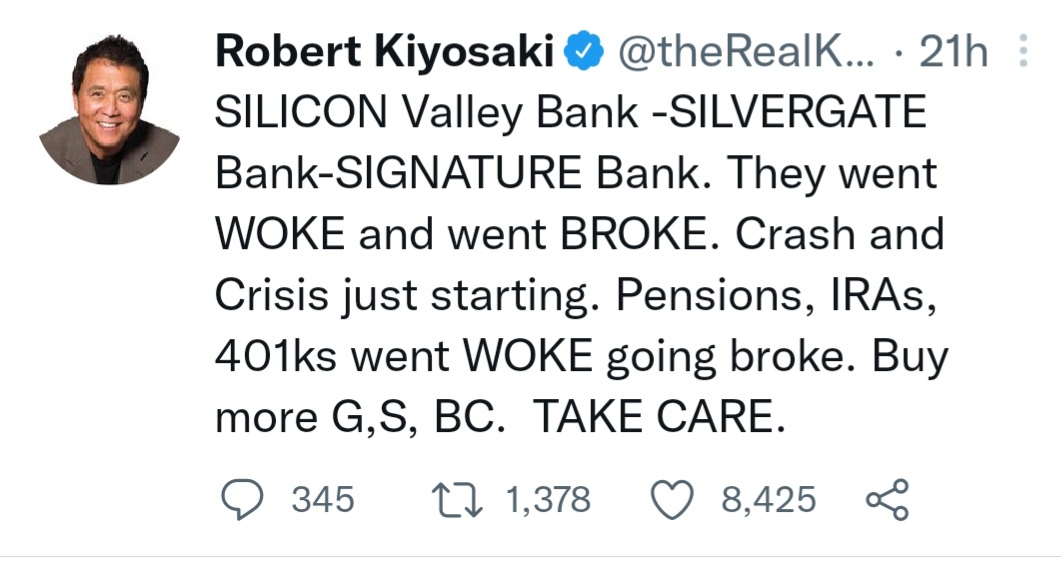Screen dimensions: 1061x570
Task: Click the 8,425 likes count
Action: click(768, 499)
